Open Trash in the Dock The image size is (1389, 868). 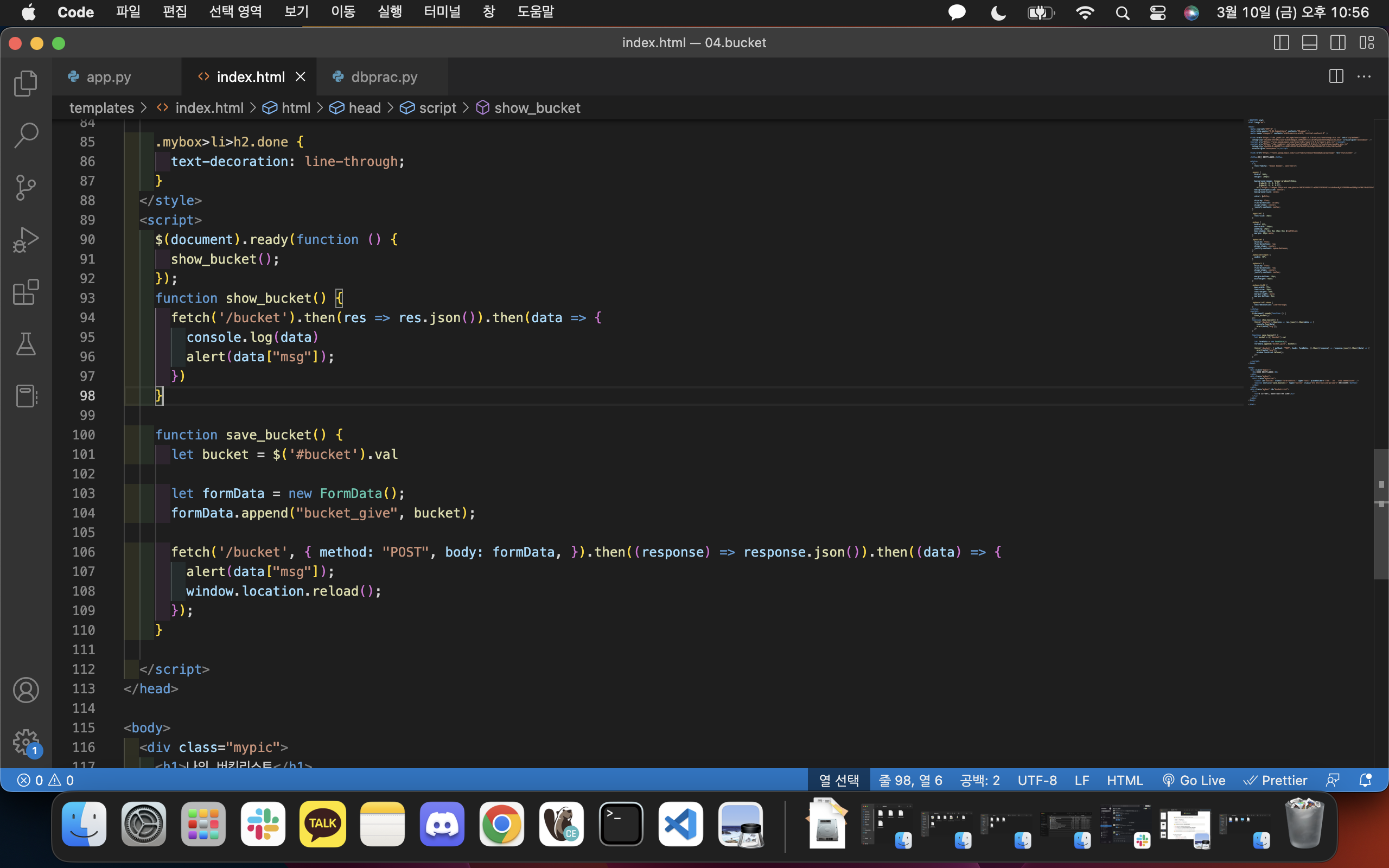(1304, 824)
